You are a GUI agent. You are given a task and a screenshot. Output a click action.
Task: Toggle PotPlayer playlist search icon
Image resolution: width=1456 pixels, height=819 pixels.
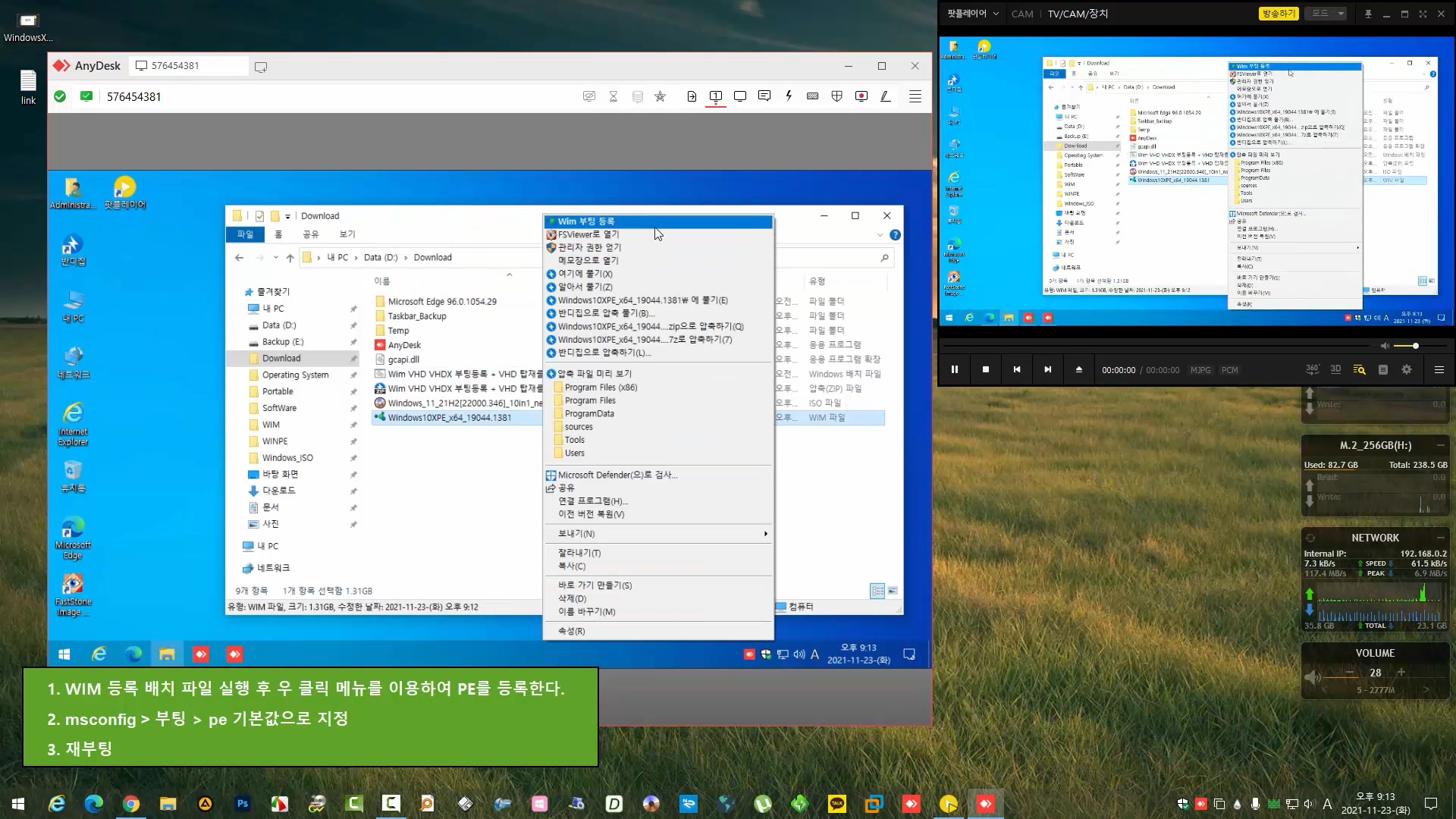point(1360,369)
